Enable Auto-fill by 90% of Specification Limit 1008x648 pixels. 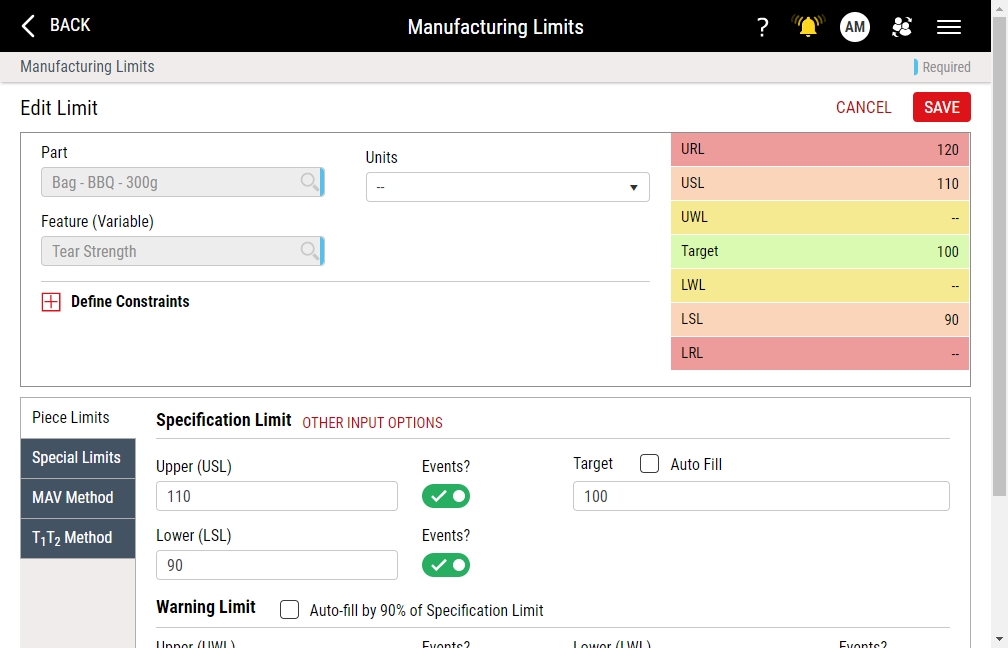[x=289, y=609]
